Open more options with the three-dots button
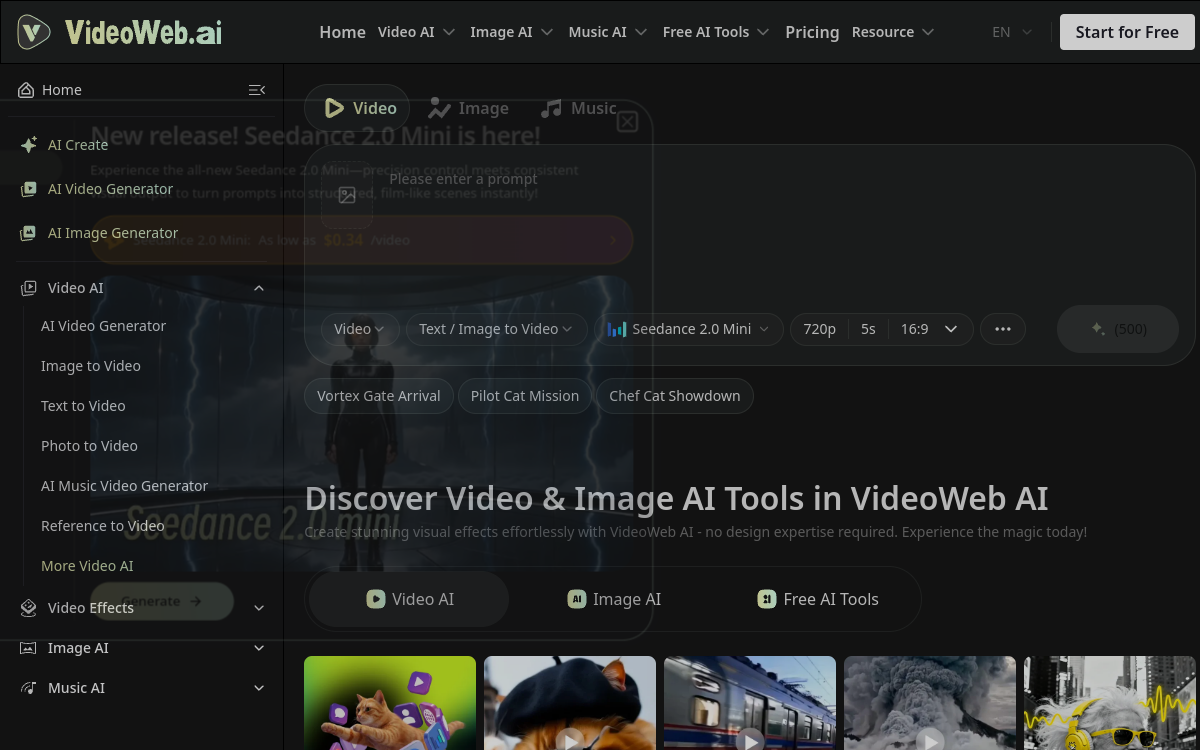 click(1003, 329)
